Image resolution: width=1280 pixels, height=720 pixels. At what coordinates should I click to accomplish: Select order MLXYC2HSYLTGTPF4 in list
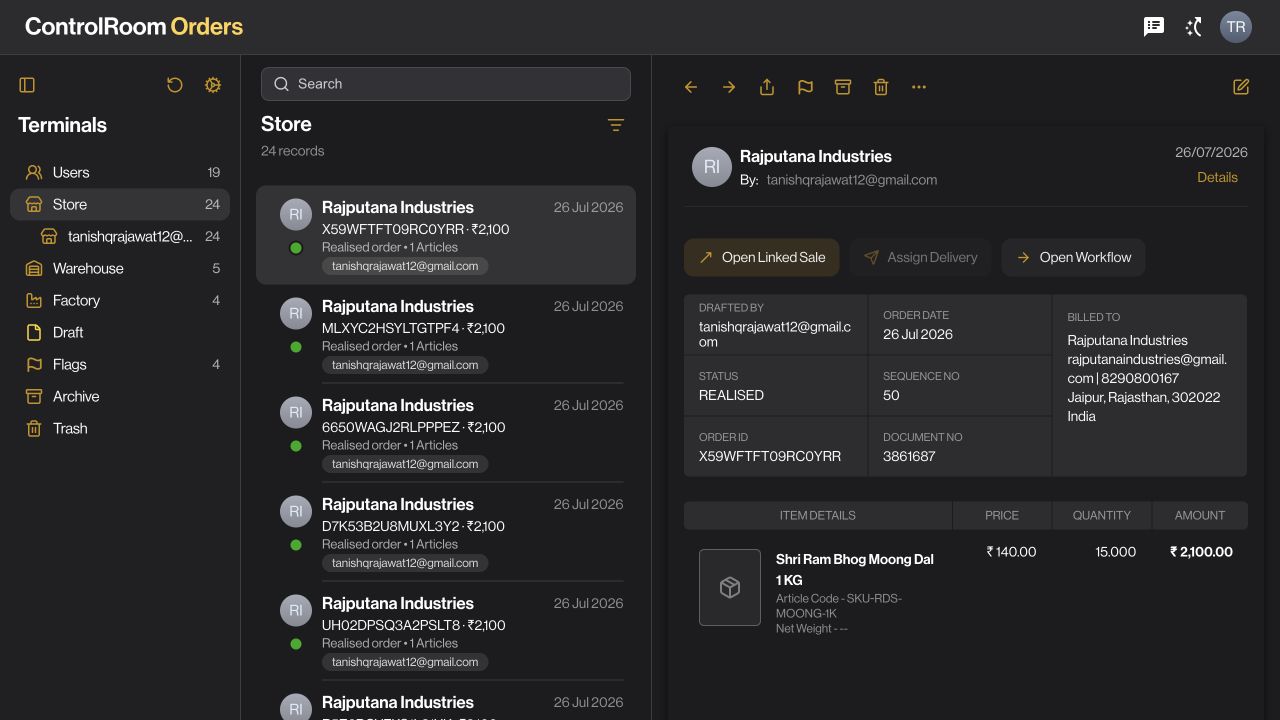(446, 334)
